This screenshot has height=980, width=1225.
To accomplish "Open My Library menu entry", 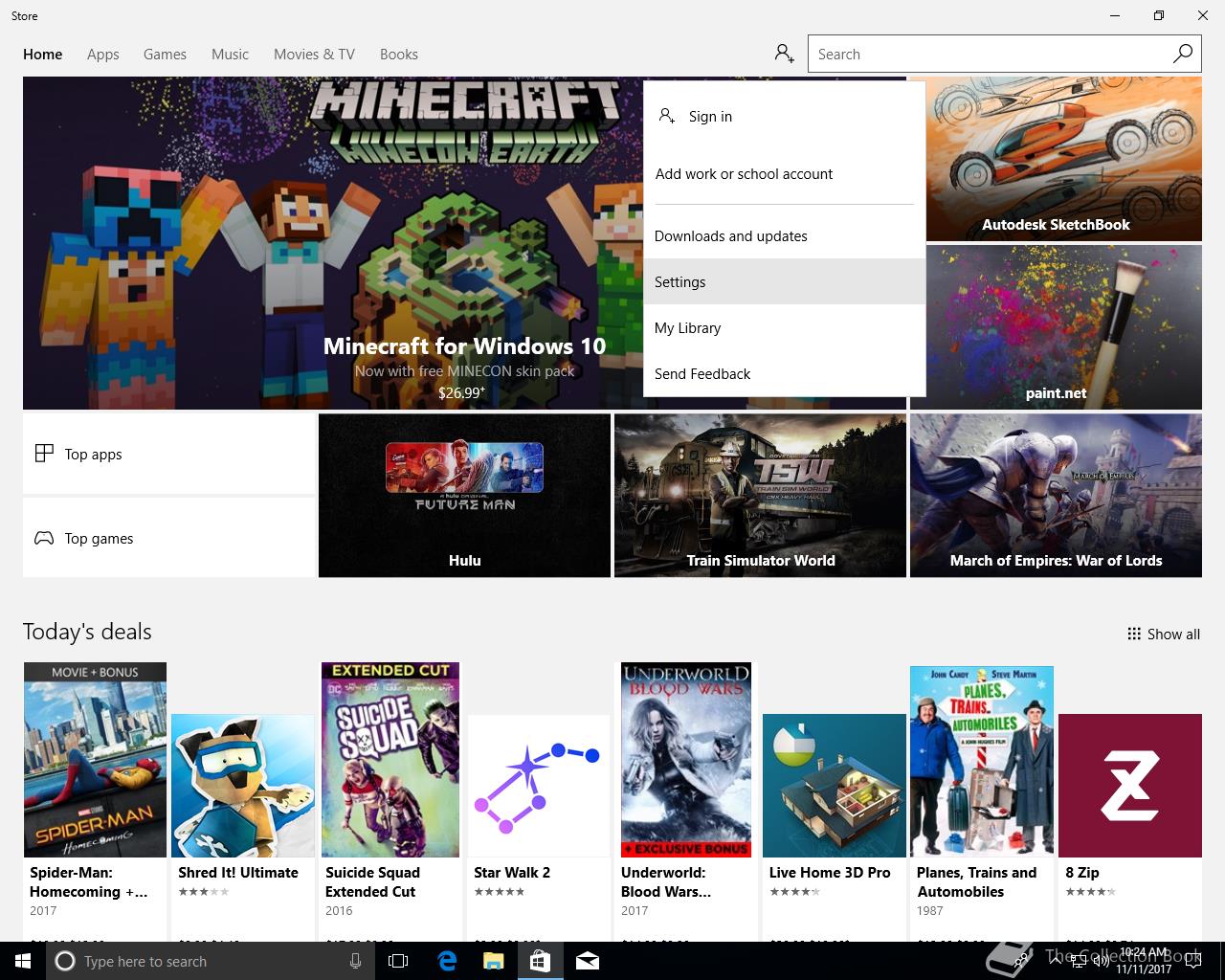I will click(785, 327).
